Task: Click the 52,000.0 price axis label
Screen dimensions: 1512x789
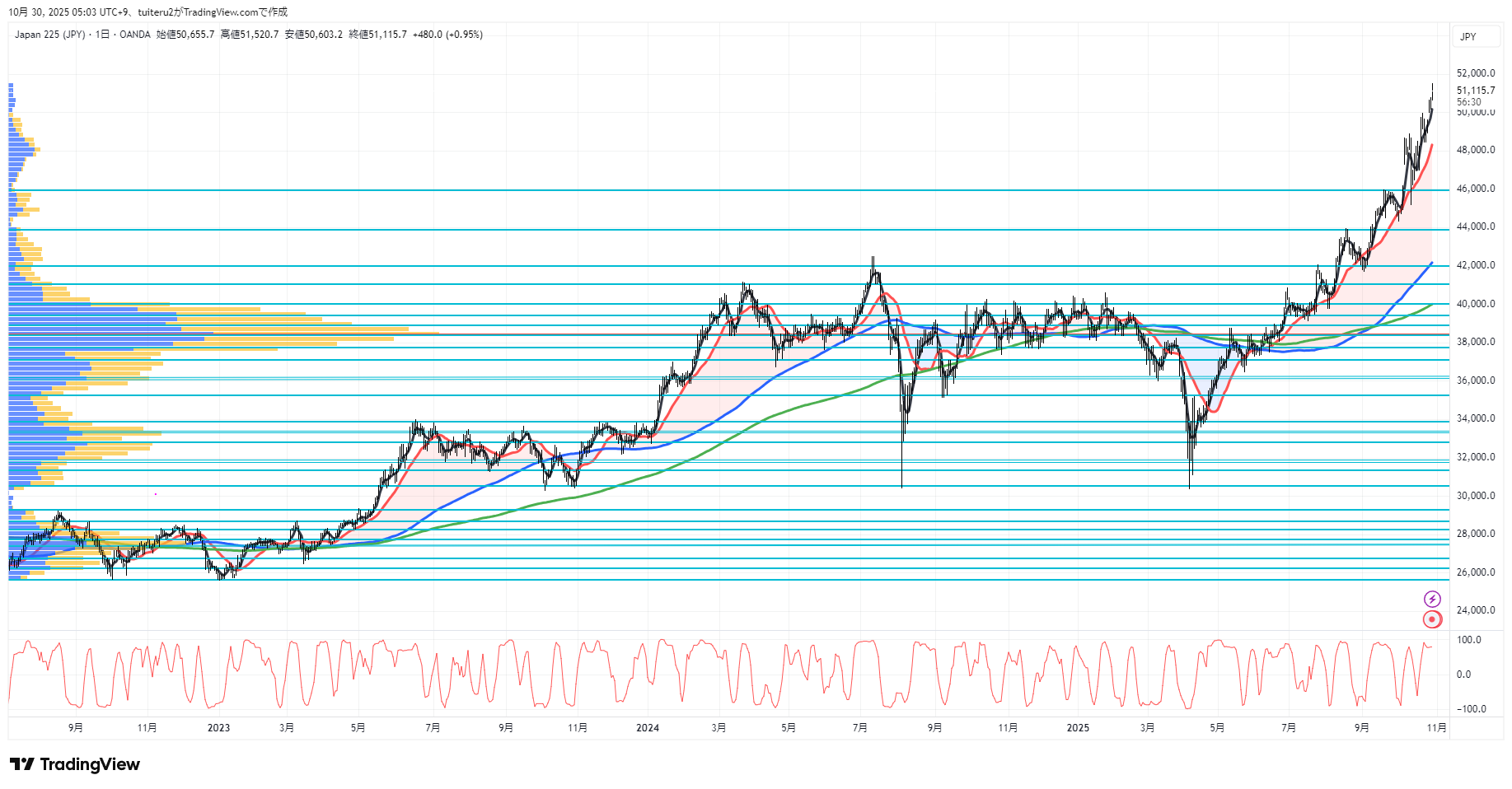Action: (x=1475, y=73)
